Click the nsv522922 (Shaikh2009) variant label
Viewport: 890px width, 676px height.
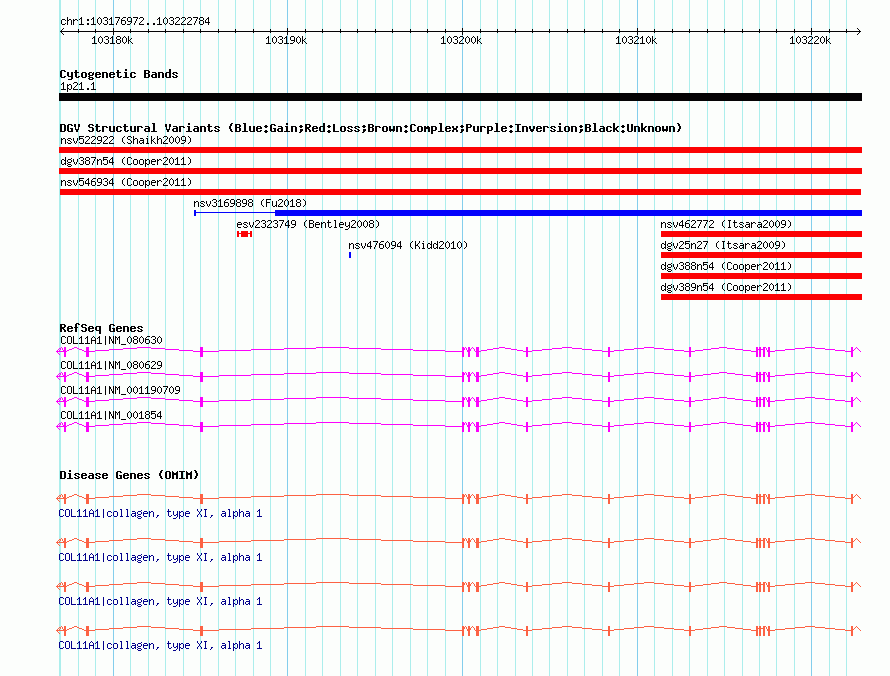tap(126, 140)
